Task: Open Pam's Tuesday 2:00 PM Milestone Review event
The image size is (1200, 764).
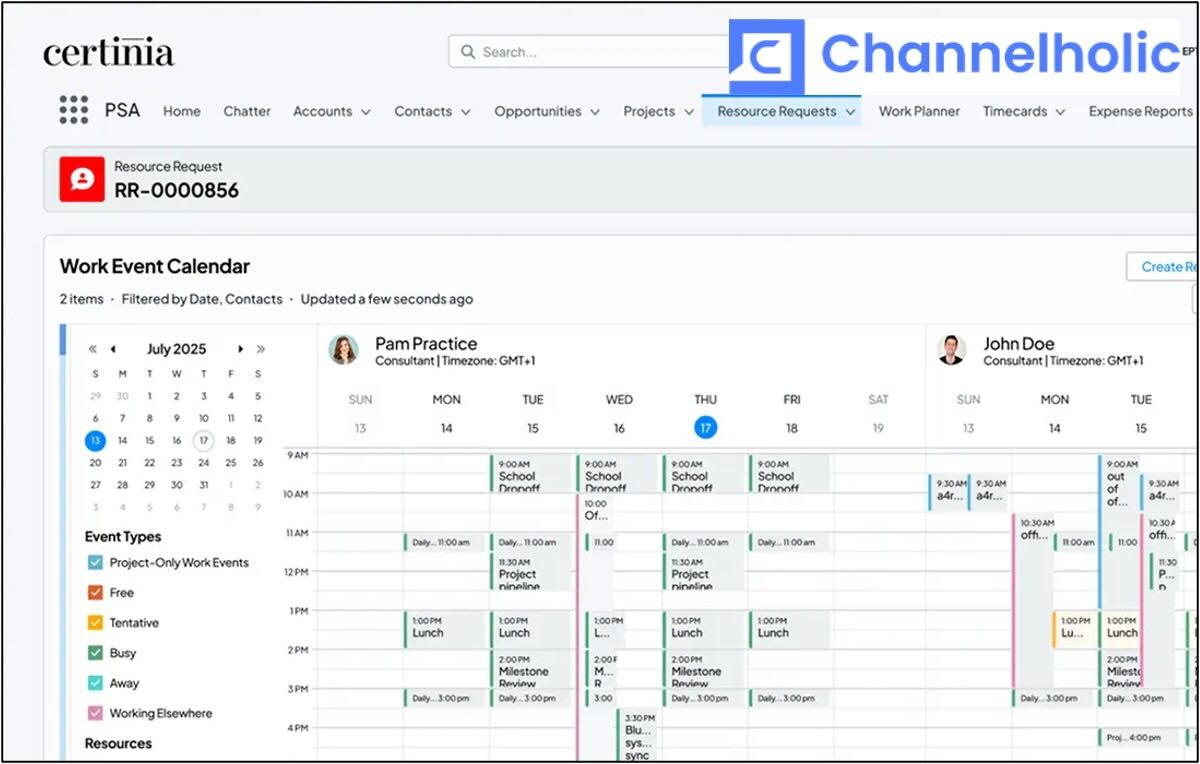Action: click(x=532, y=669)
